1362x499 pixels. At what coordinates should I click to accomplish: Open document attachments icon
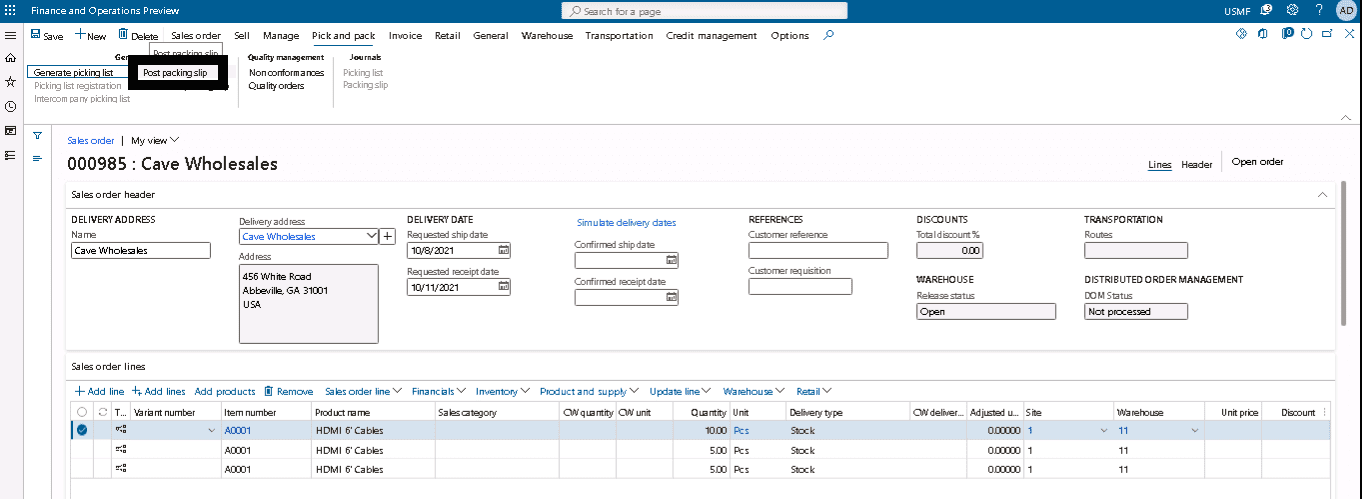tap(1286, 33)
